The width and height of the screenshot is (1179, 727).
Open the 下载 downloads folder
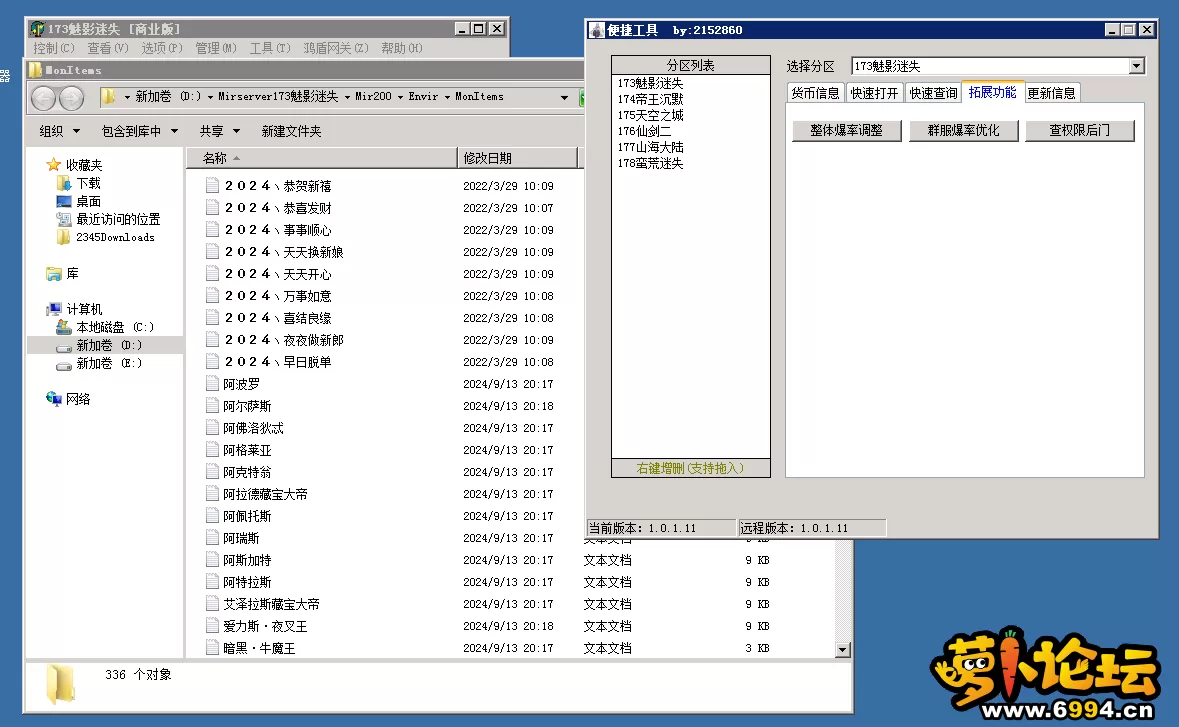pos(89,183)
